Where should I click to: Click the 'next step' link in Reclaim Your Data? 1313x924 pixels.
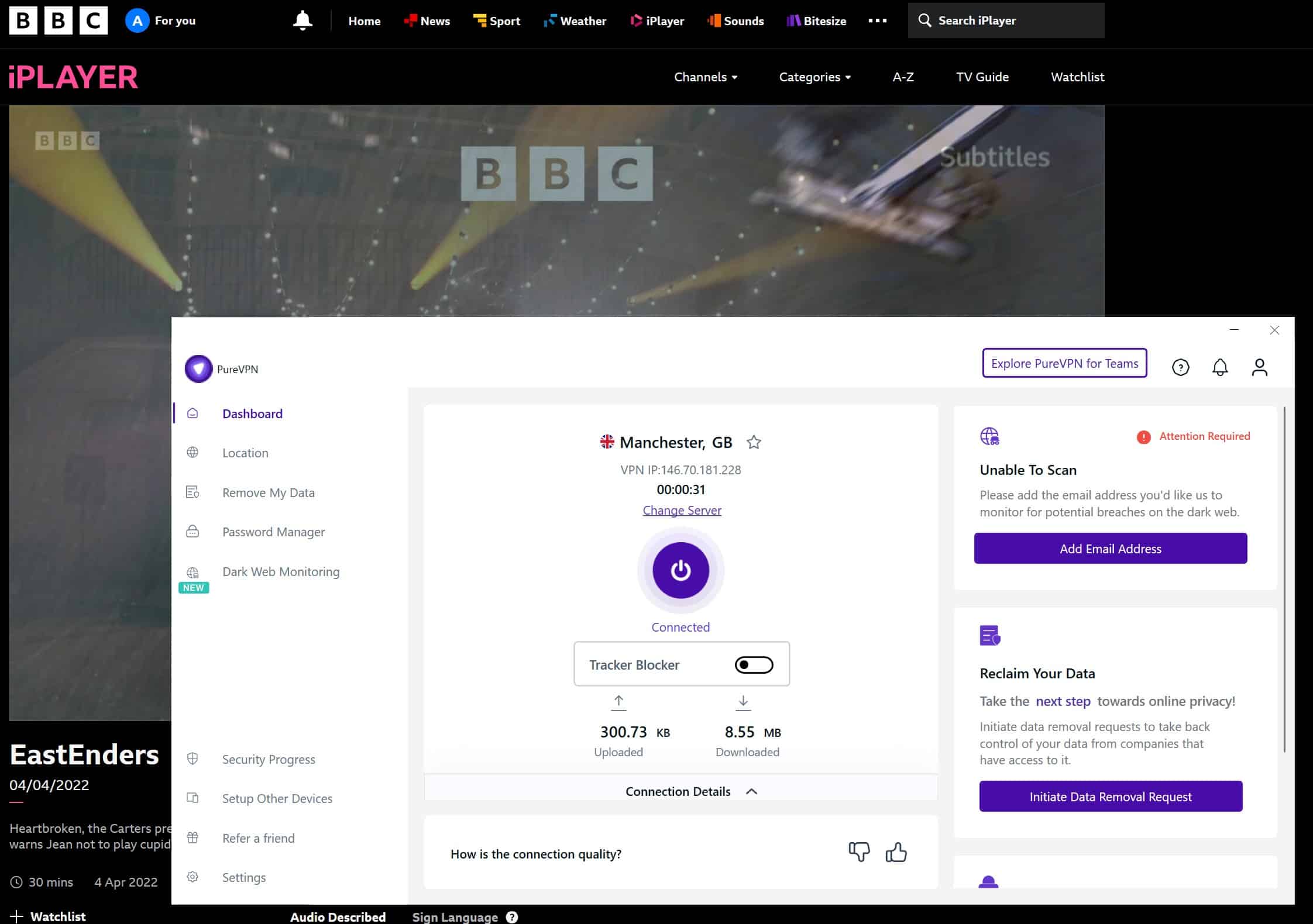pos(1063,701)
